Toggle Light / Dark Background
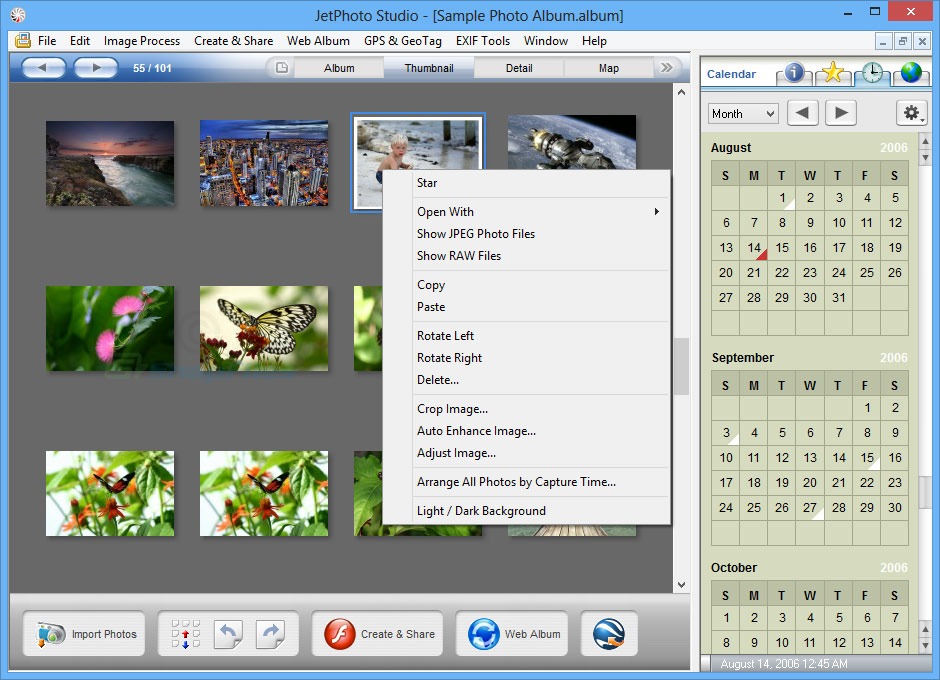Viewport: 940px width, 680px height. (482, 510)
